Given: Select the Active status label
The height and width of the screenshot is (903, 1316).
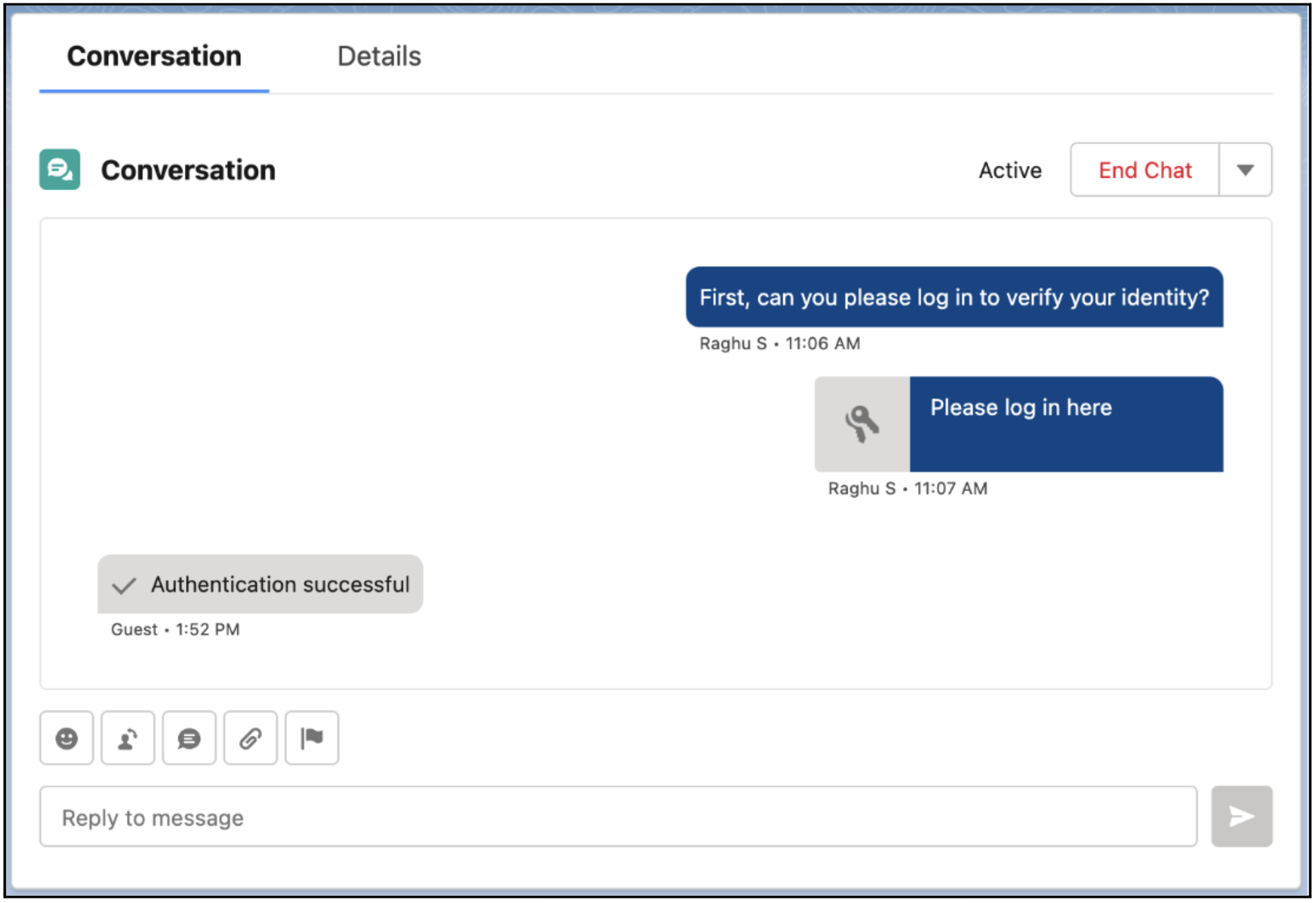Looking at the screenshot, I should 1010,170.
